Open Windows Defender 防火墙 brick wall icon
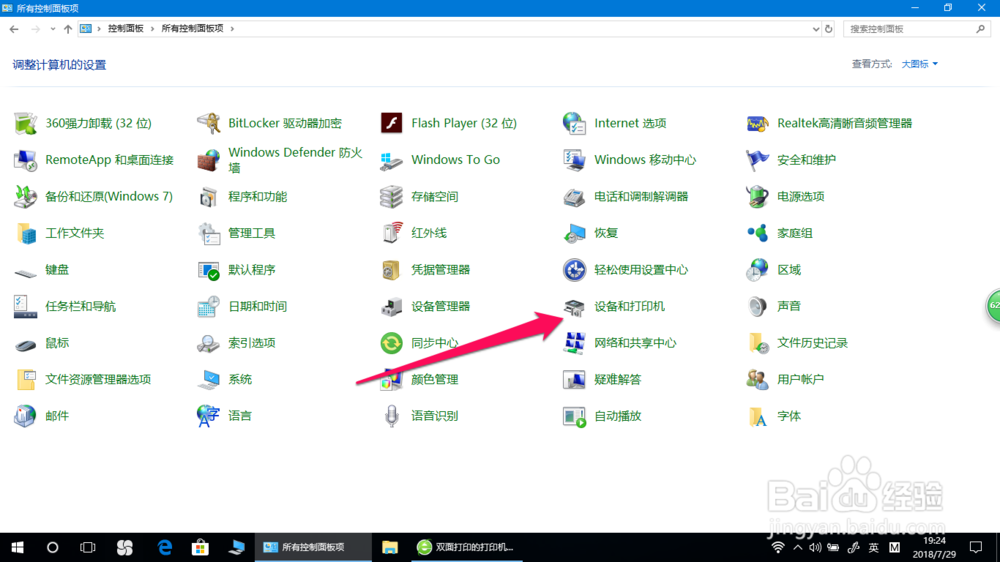 [x=209, y=159]
